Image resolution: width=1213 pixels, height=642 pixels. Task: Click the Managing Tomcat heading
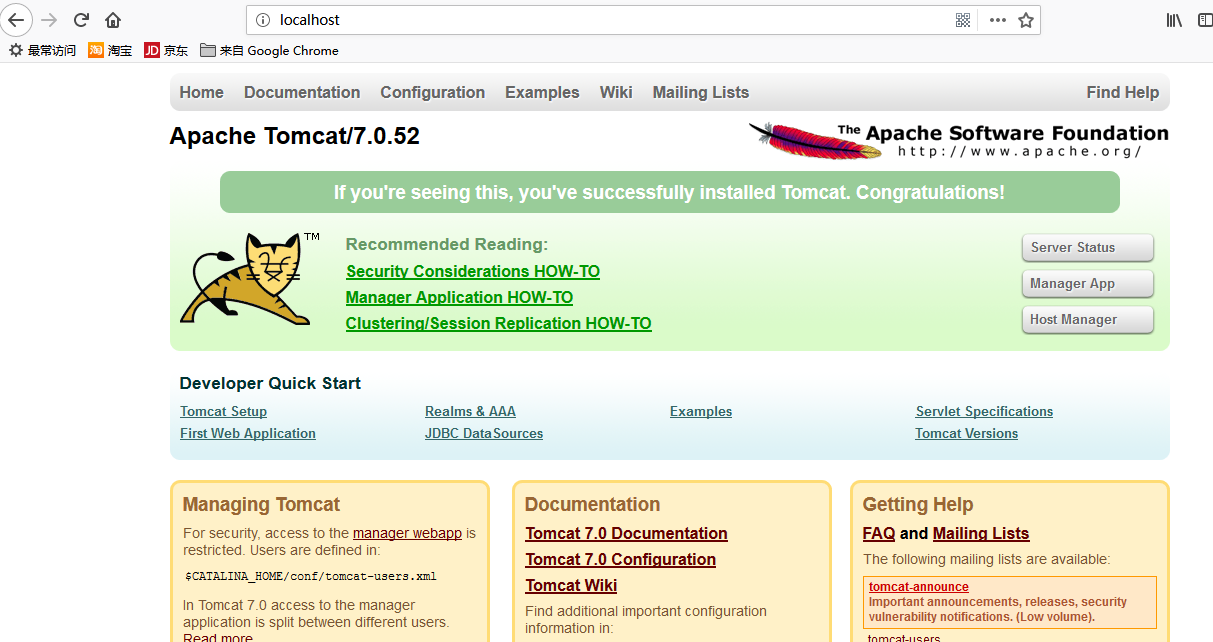tap(261, 504)
